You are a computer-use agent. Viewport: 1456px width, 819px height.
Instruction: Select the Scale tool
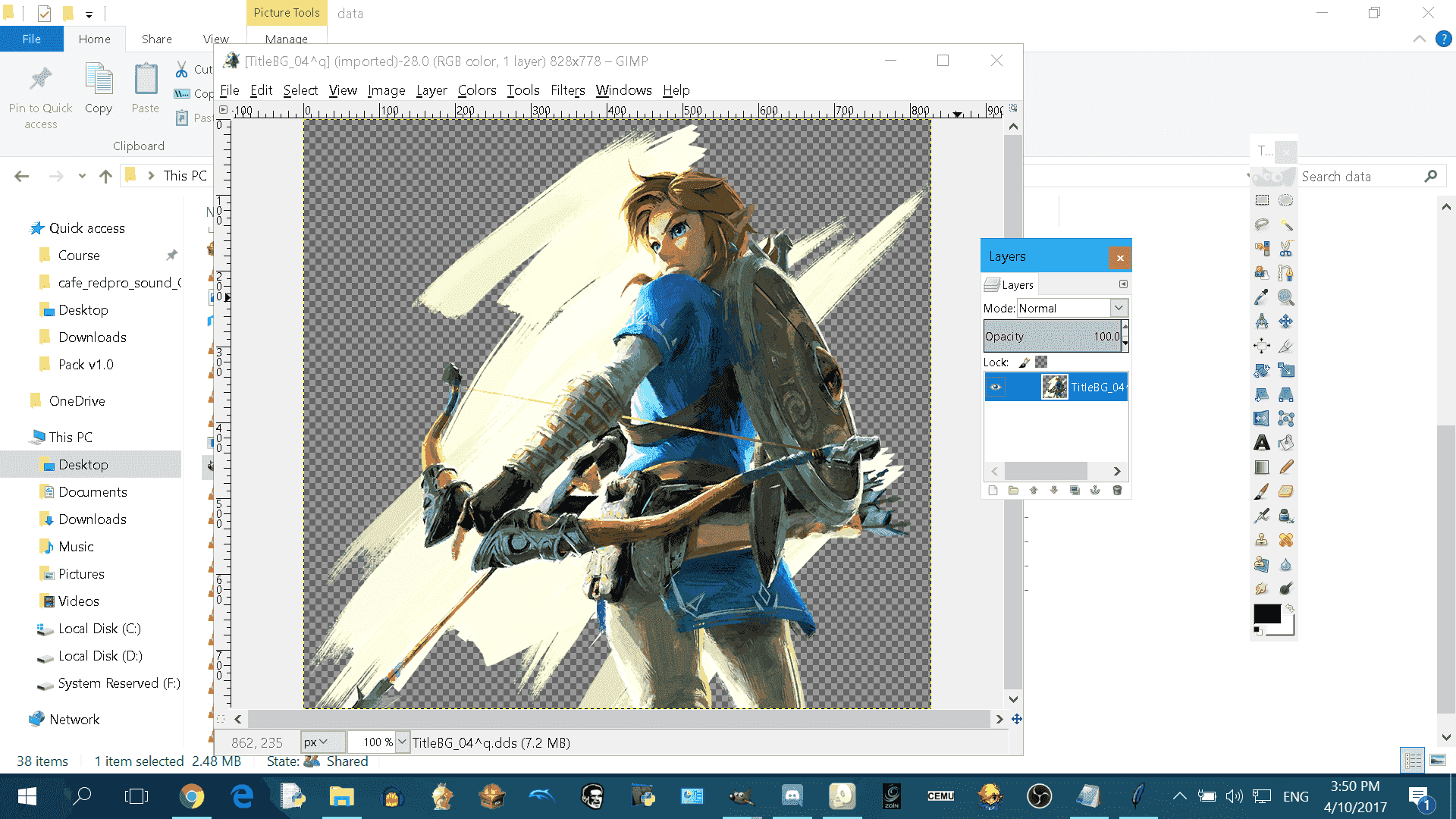click(x=1285, y=370)
